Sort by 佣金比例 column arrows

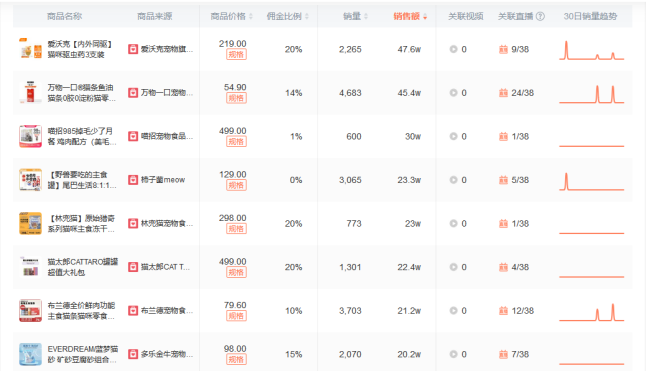pos(307,16)
